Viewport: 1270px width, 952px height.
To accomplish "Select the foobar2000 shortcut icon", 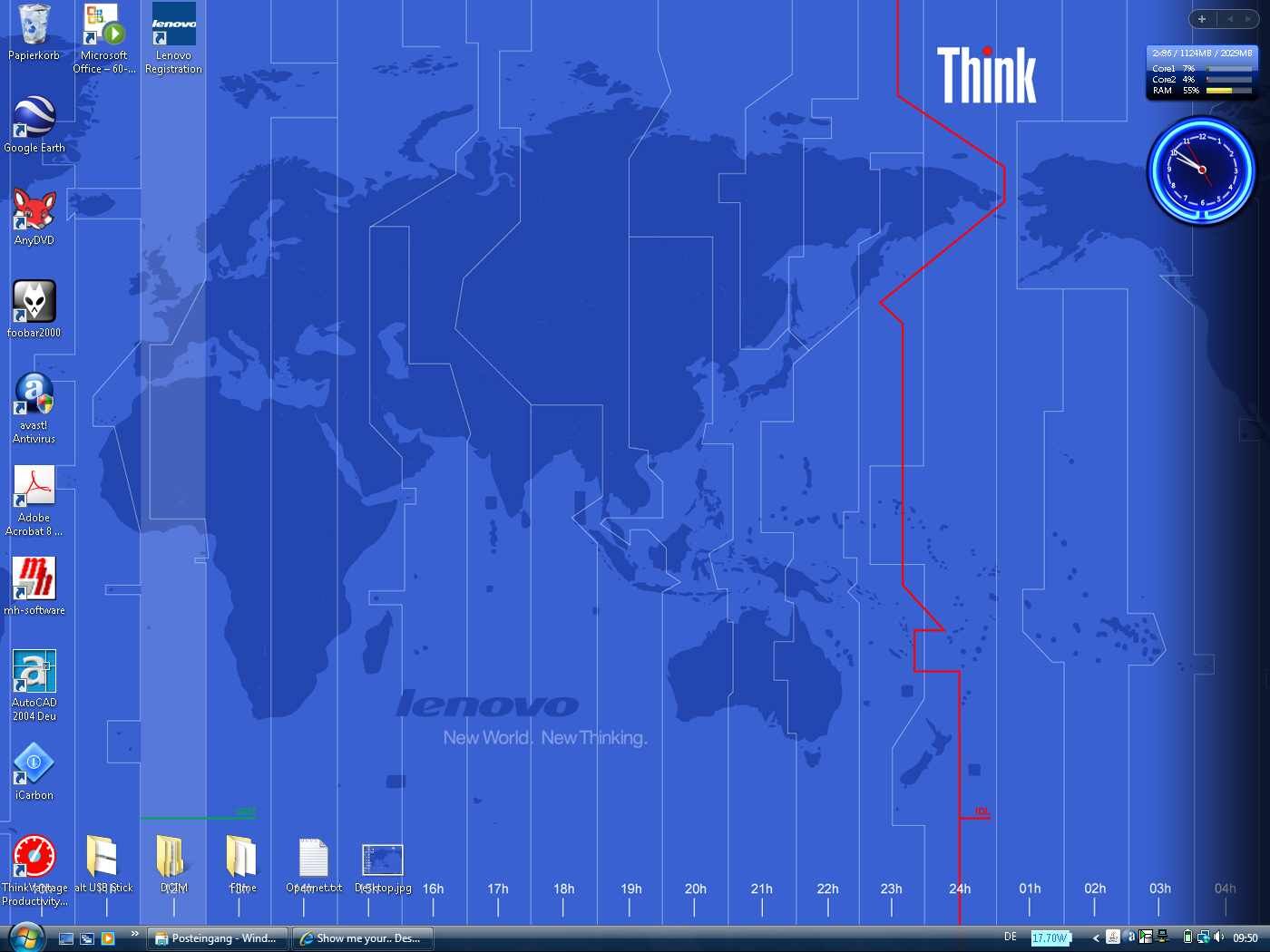I will pos(34,304).
